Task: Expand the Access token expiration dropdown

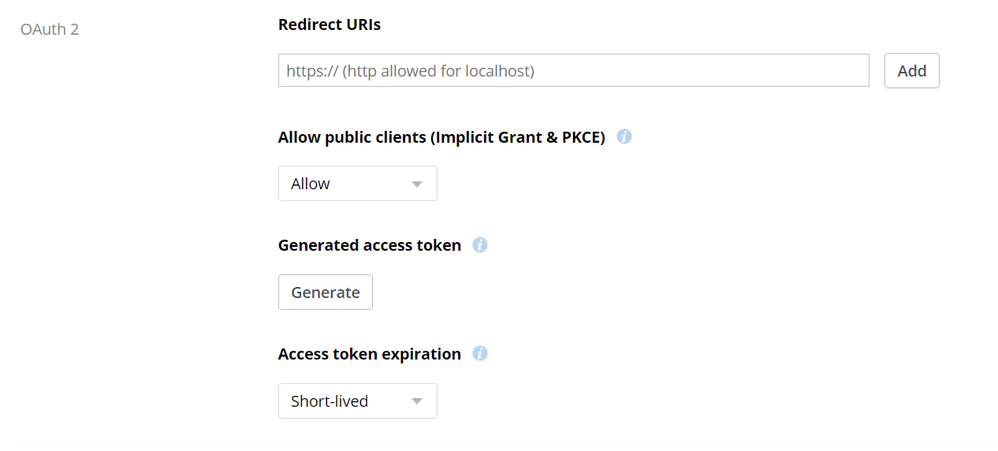Action: coord(357,402)
